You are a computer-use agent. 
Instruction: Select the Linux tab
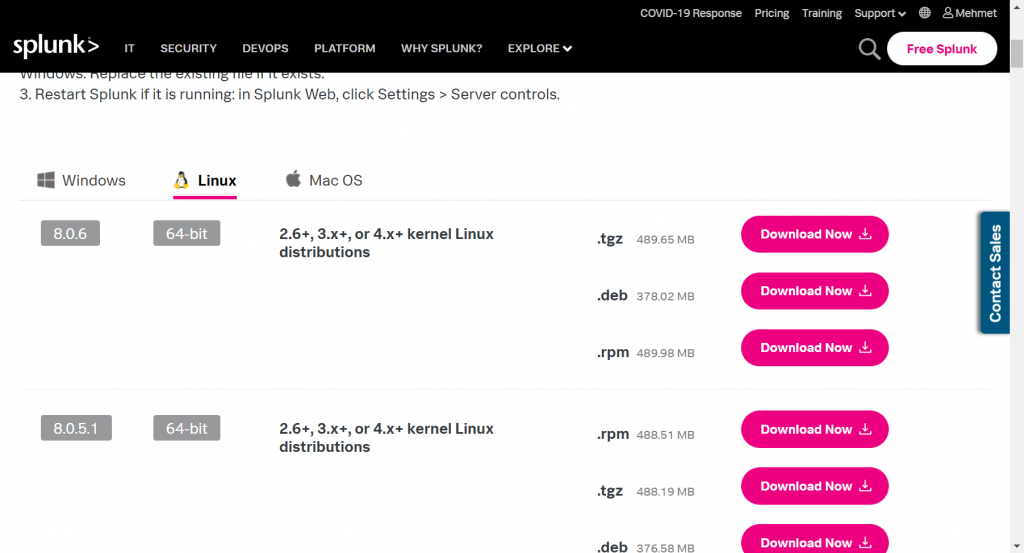[205, 181]
